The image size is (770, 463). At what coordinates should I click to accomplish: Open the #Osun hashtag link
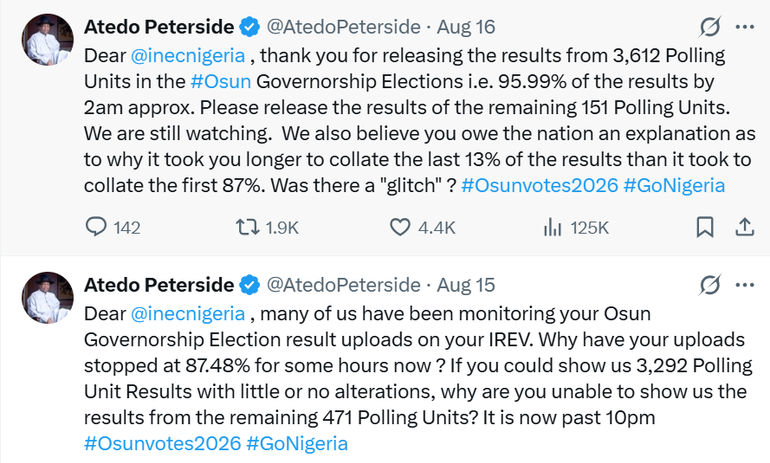click(220, 82)
